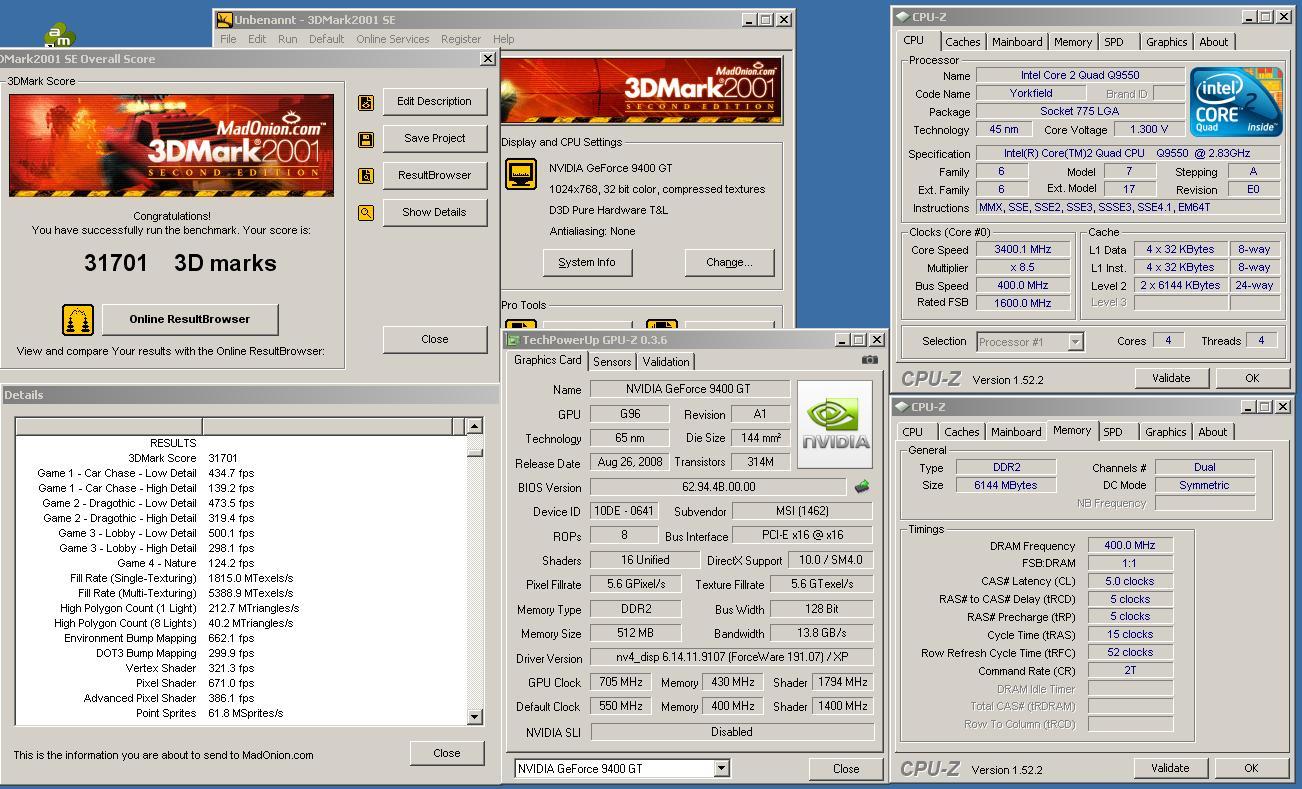This screenshot has width=1302, height=789.
Task: Click the CPU-Z Core Speed value 3400.1 MHz
Action: coord(1022,250)
